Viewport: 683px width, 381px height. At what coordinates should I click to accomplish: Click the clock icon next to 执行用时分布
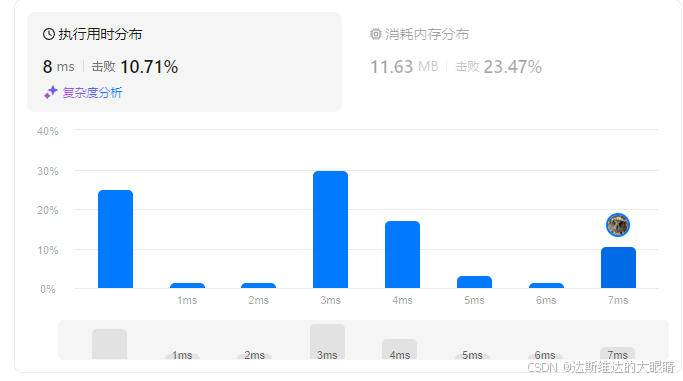point(49,34)
